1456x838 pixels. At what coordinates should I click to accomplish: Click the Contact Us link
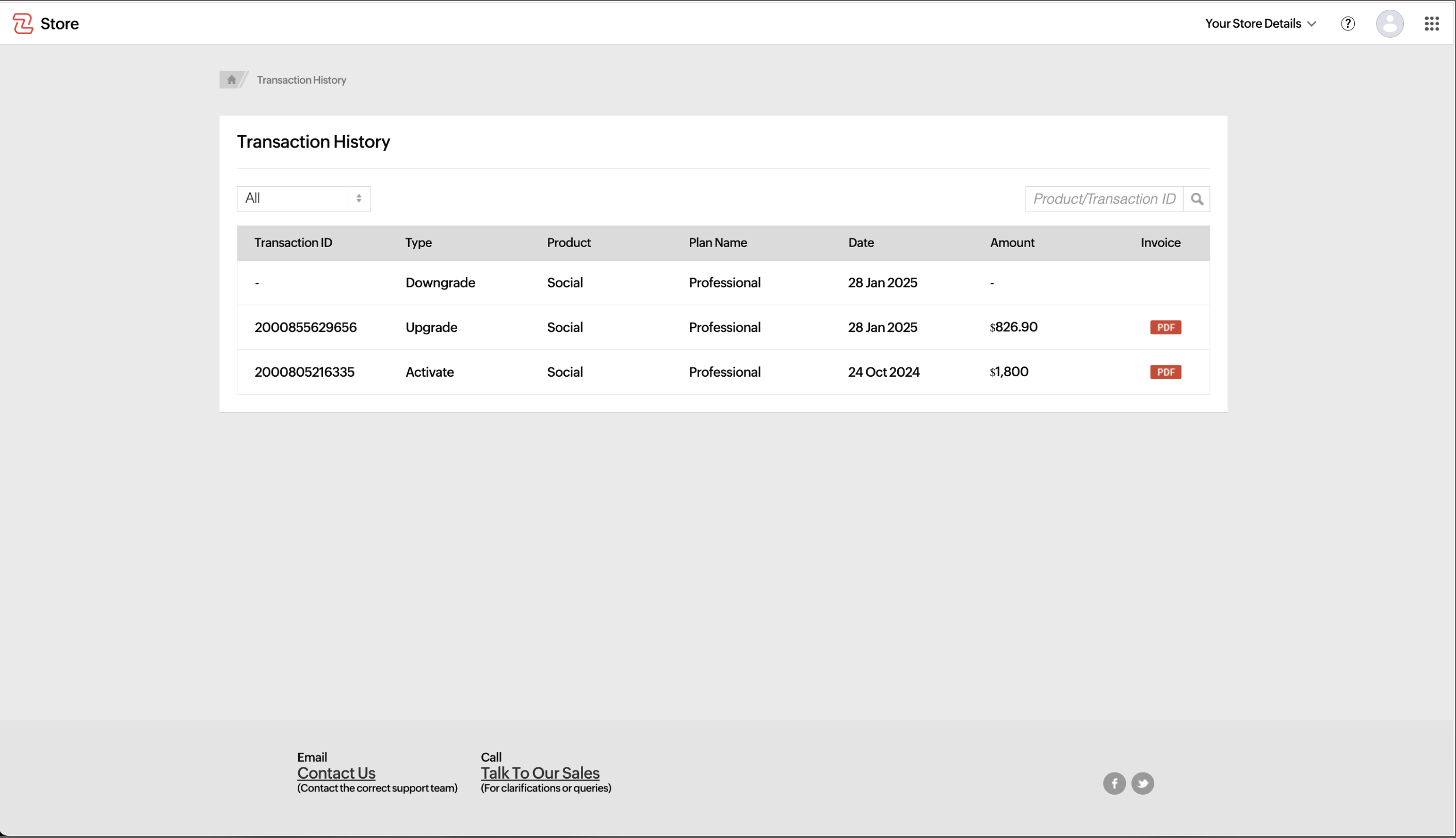(x=336, y=773)
